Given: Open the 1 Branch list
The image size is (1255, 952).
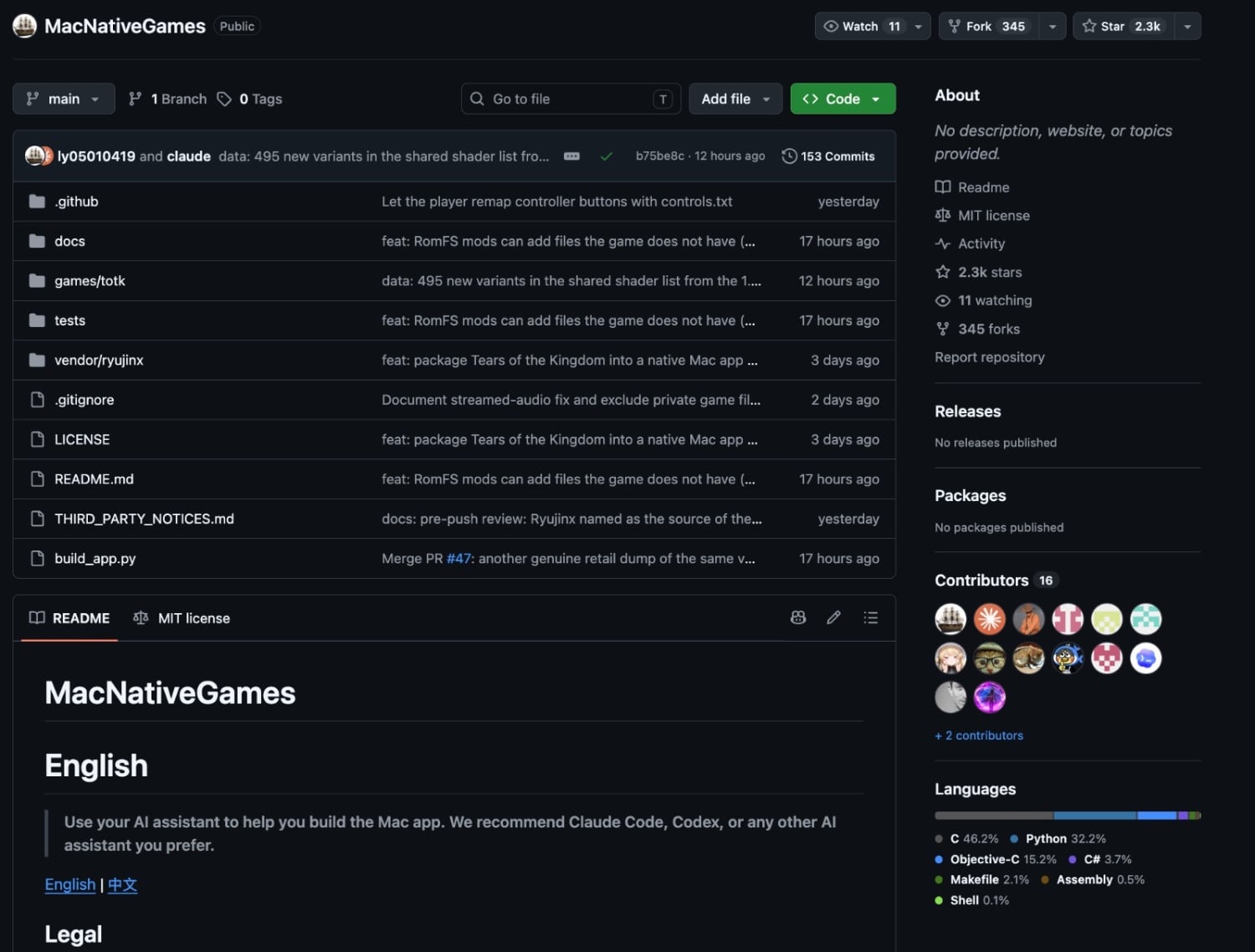Looking at the screenshot, I should (167, 99).
